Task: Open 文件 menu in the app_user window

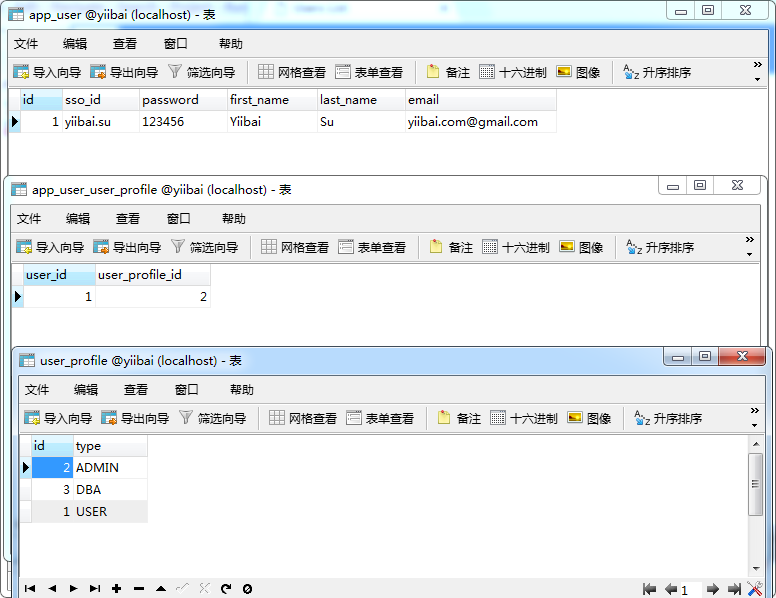Action: point(26,44)
